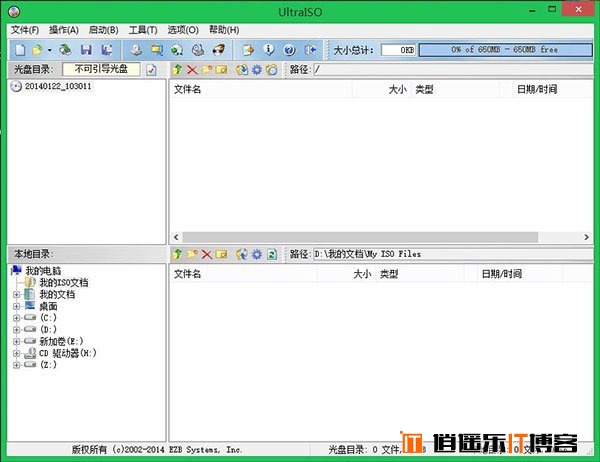
Task: Extract files using image pane toolbar icon
Action: (x=241, y=70)
